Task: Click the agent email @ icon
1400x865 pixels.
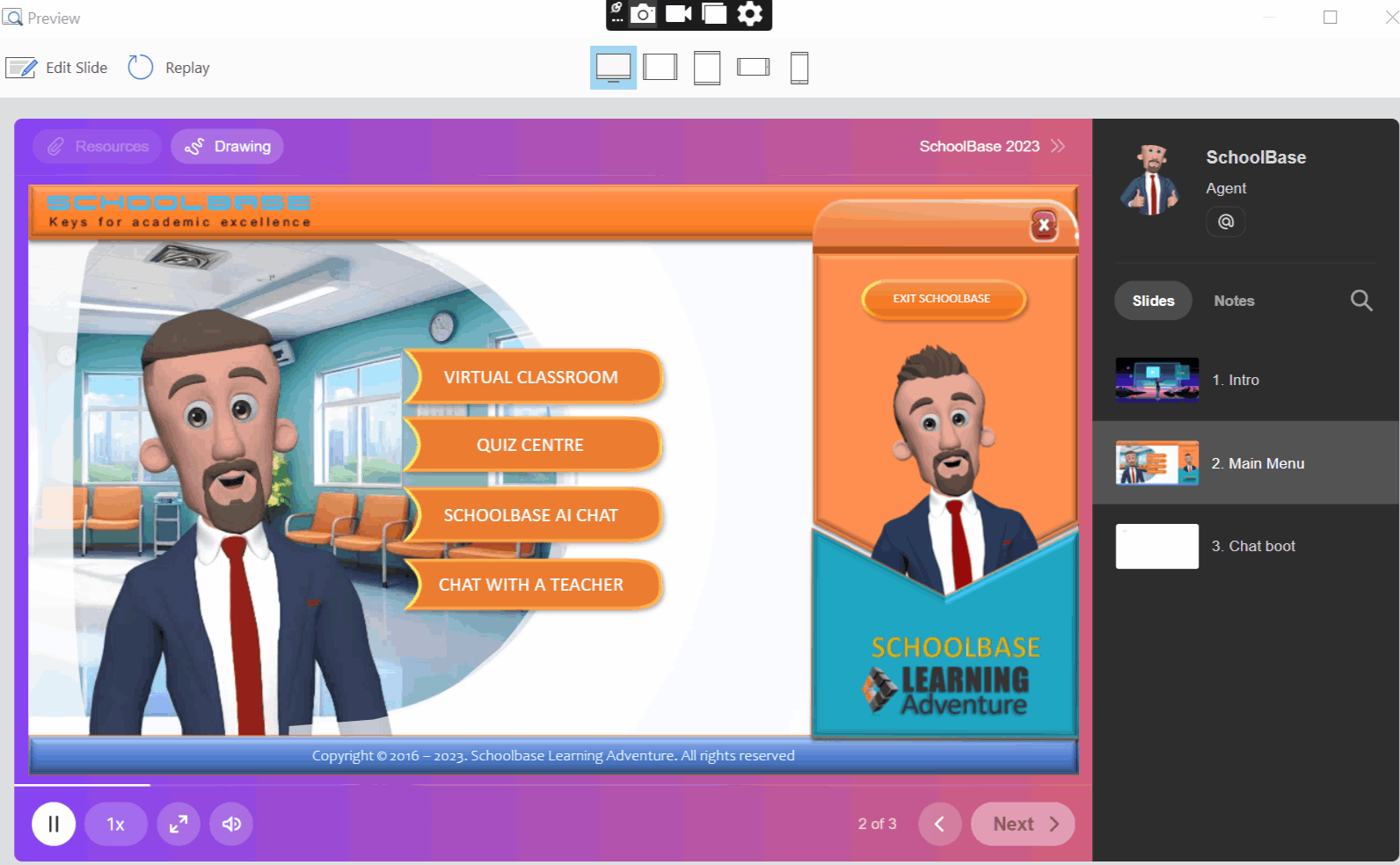Action: coord(1226,222)
